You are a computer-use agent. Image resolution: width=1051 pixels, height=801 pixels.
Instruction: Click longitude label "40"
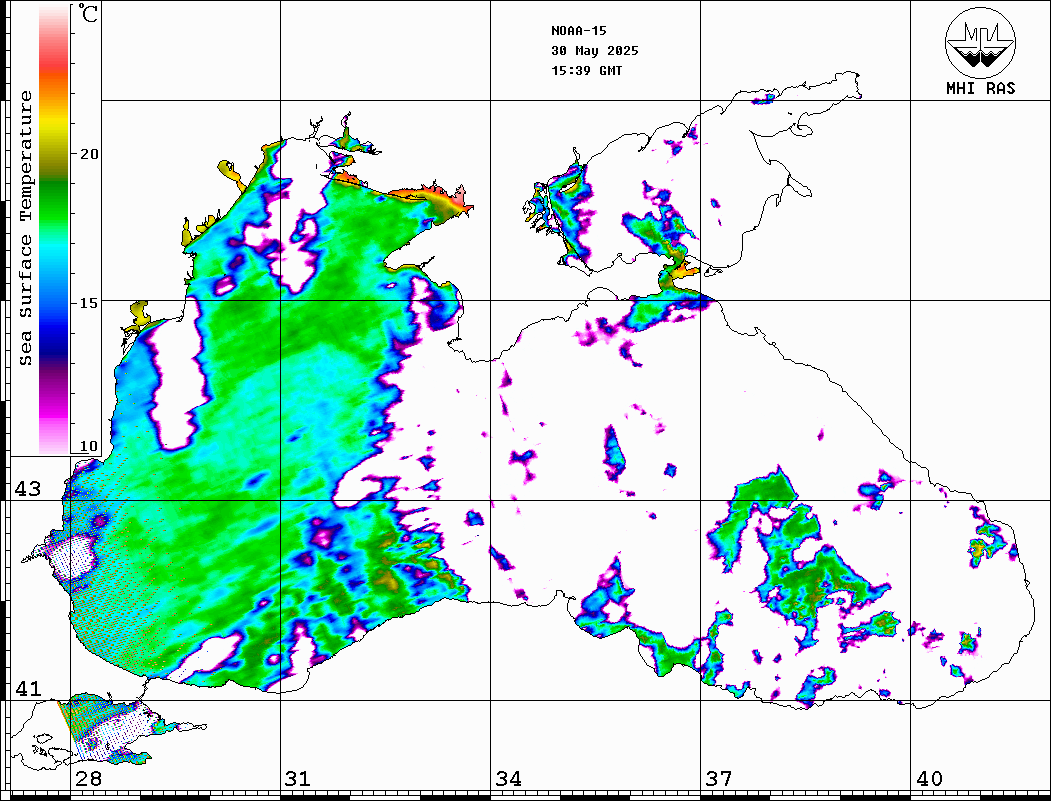(929, 778)
